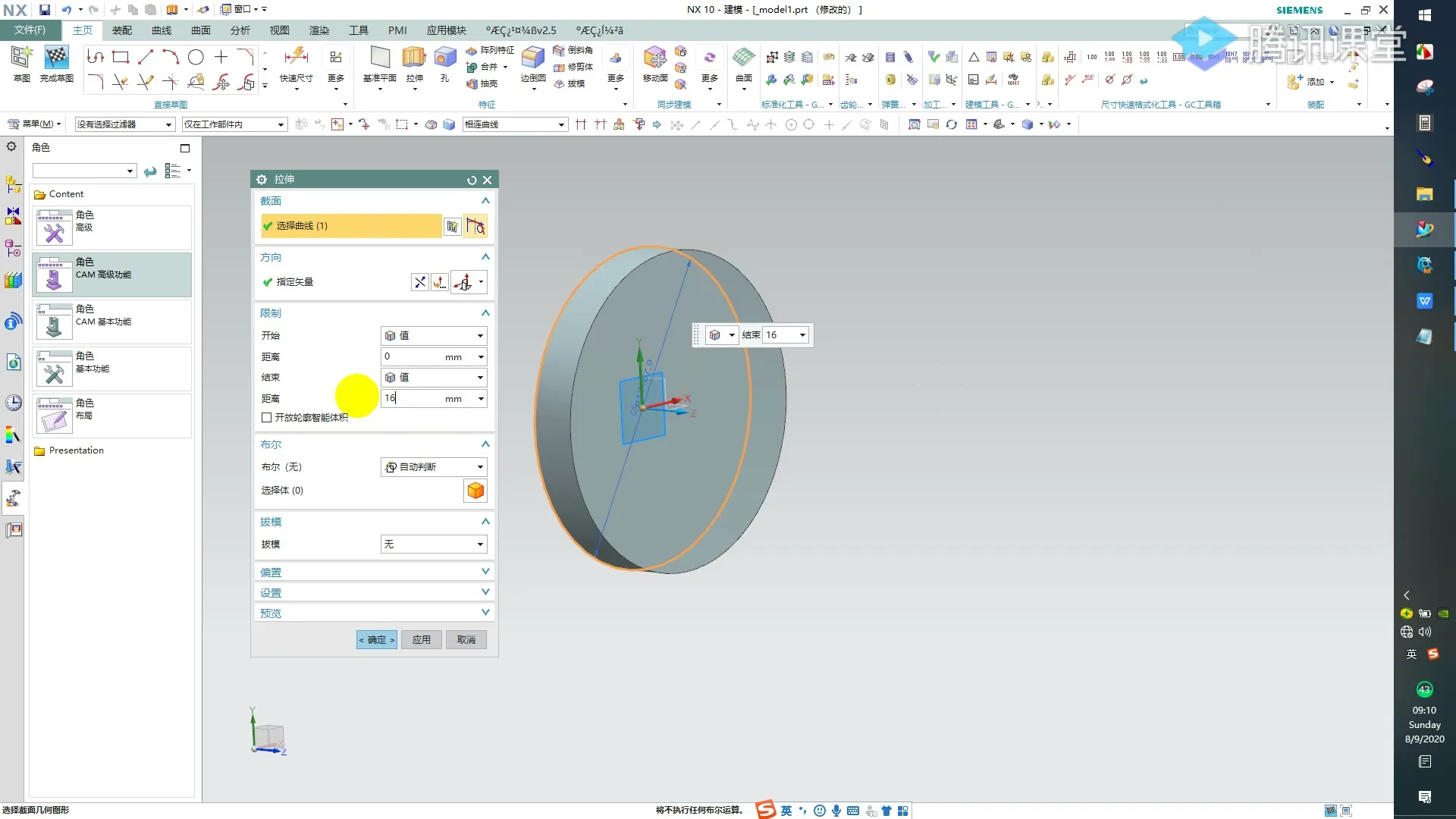Collapse the Limits section
Screen dimensions: 1456x819
[x=485, y=313]
